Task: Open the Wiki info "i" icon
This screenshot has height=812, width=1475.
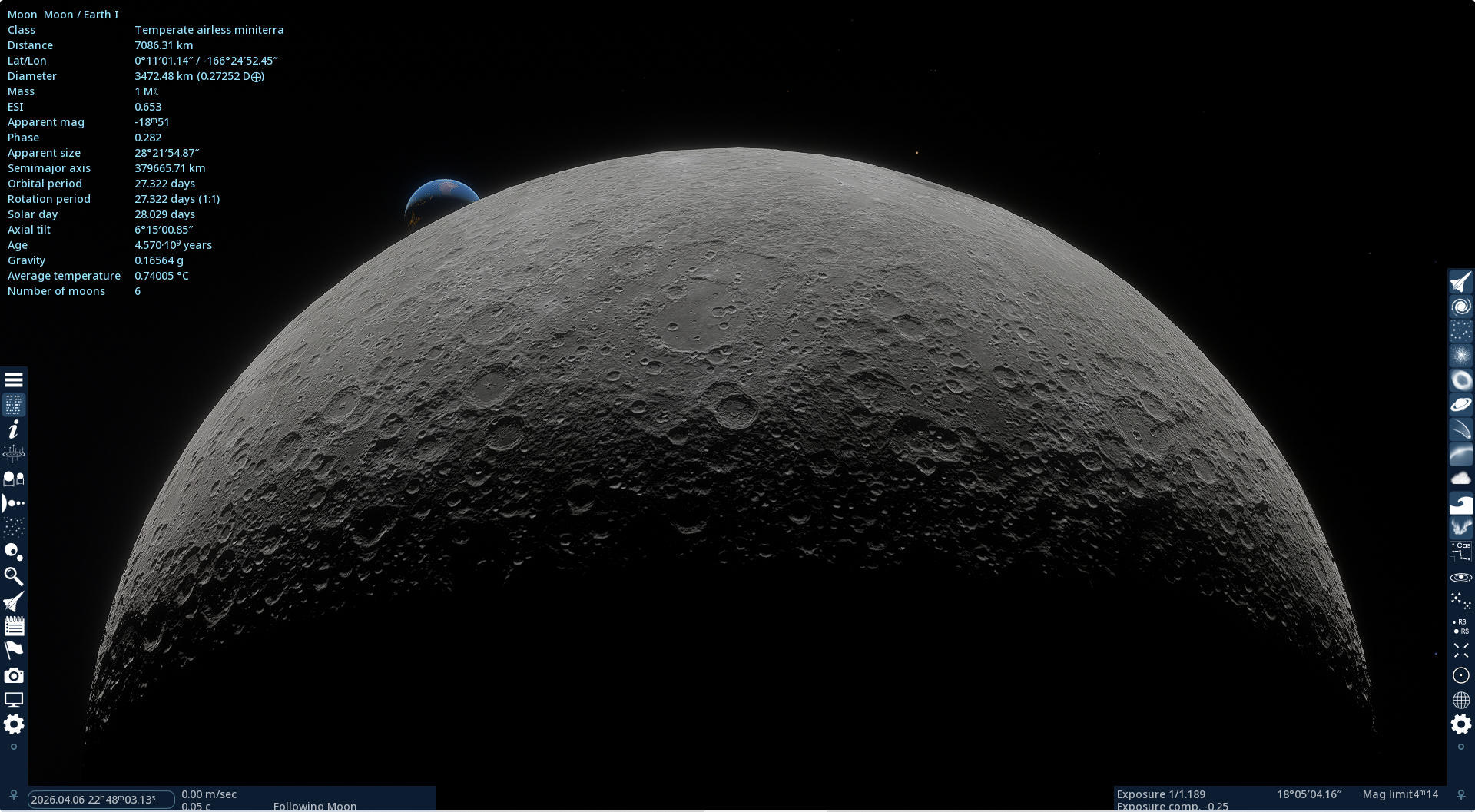Action: click(x=14, y=429)
